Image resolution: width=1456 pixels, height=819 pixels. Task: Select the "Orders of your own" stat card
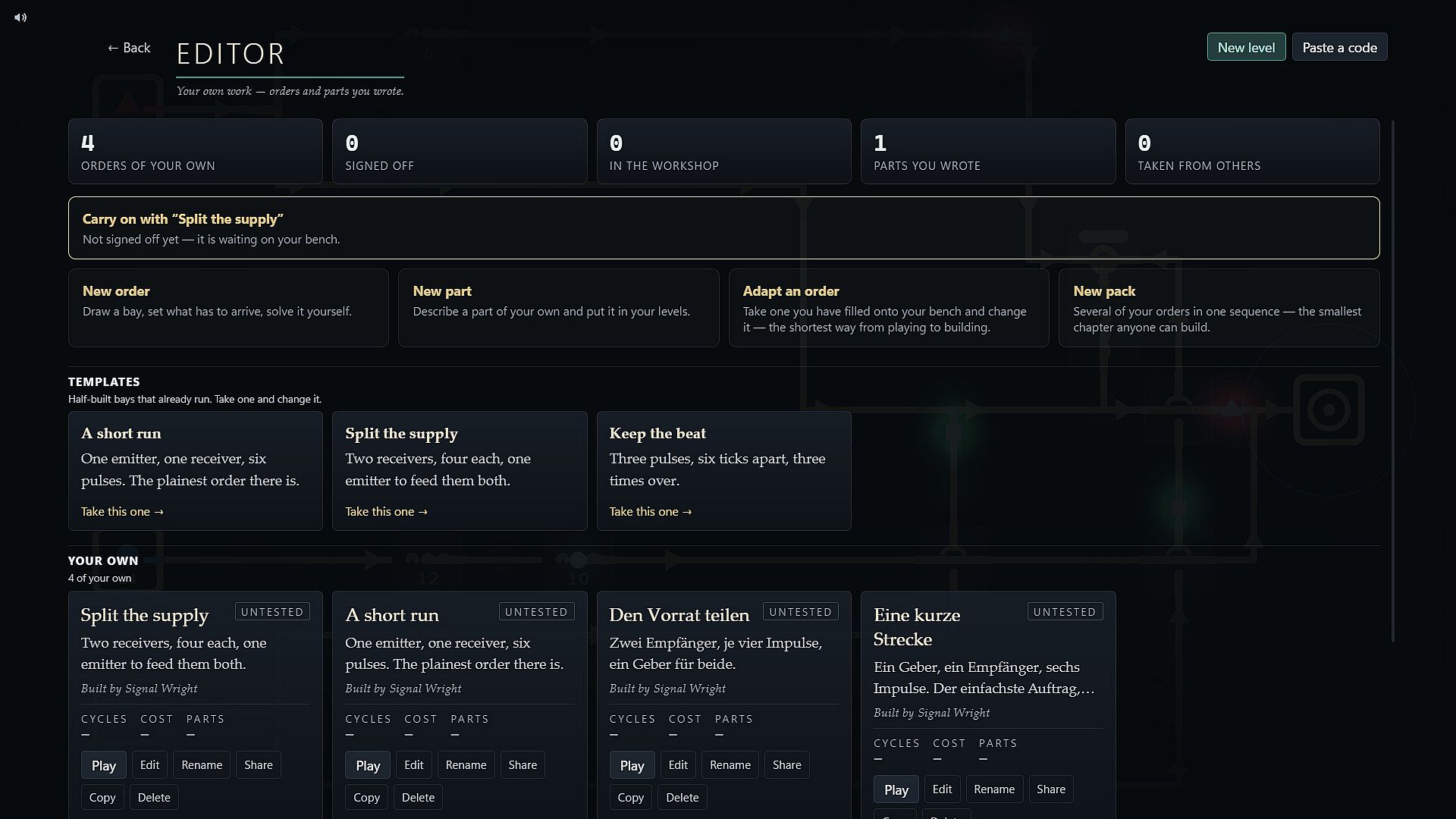196,151
